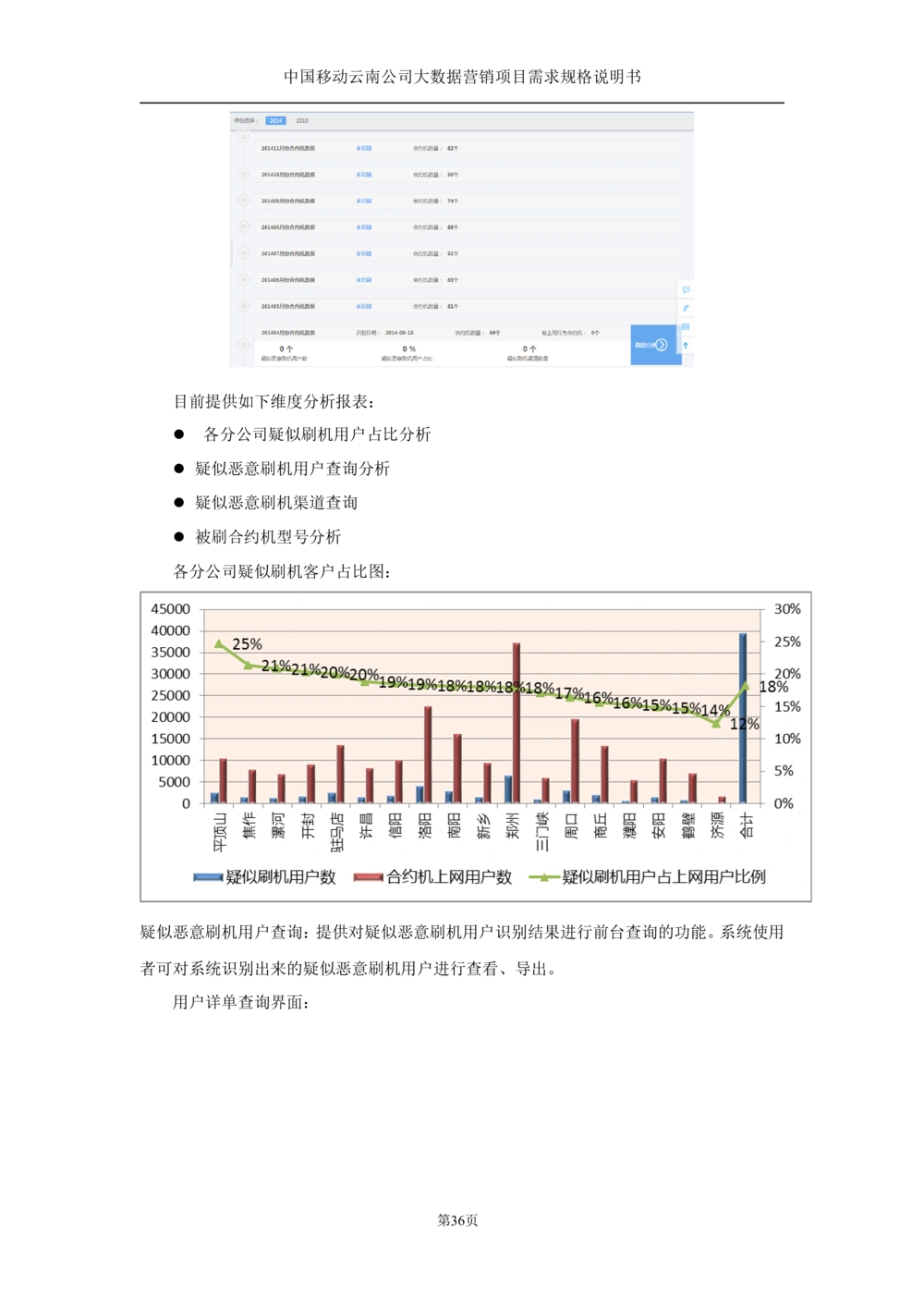Click the timeline node for 201411 data
The height and width of the screenshot is (1308, 924).
tap(244, 138)
